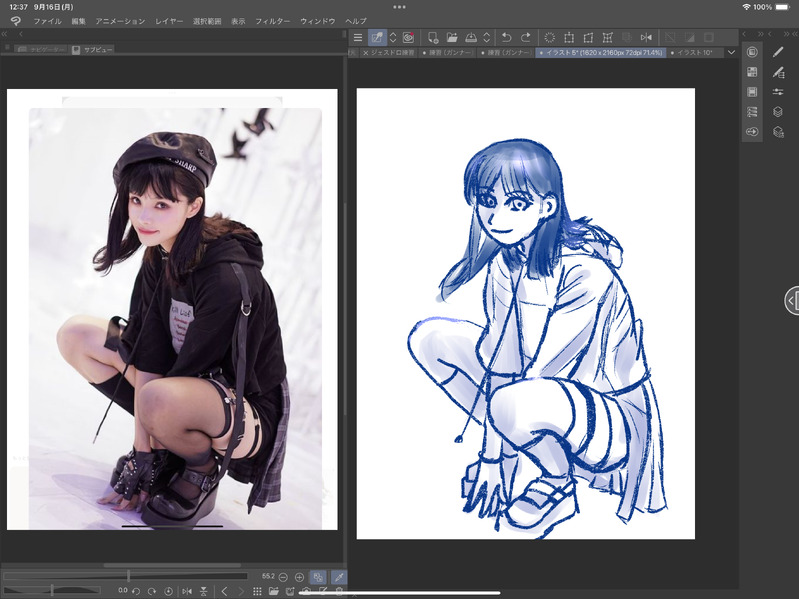Expand the canvas tab list chevron
This screenshot has height=599, width=799.
pyautogui.click(x=732, y=52)
